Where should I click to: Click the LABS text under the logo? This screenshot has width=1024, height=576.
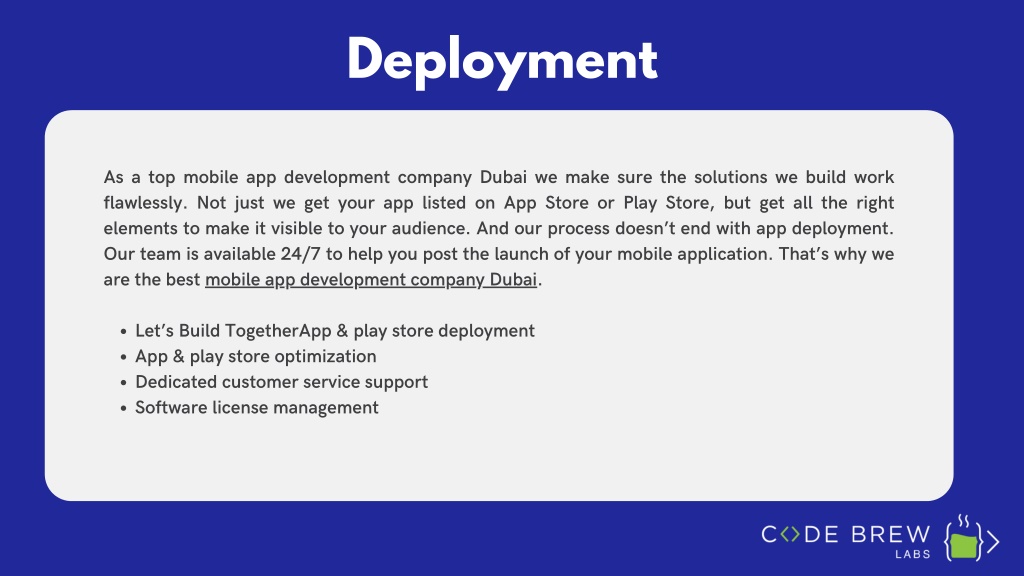[912, 554]
